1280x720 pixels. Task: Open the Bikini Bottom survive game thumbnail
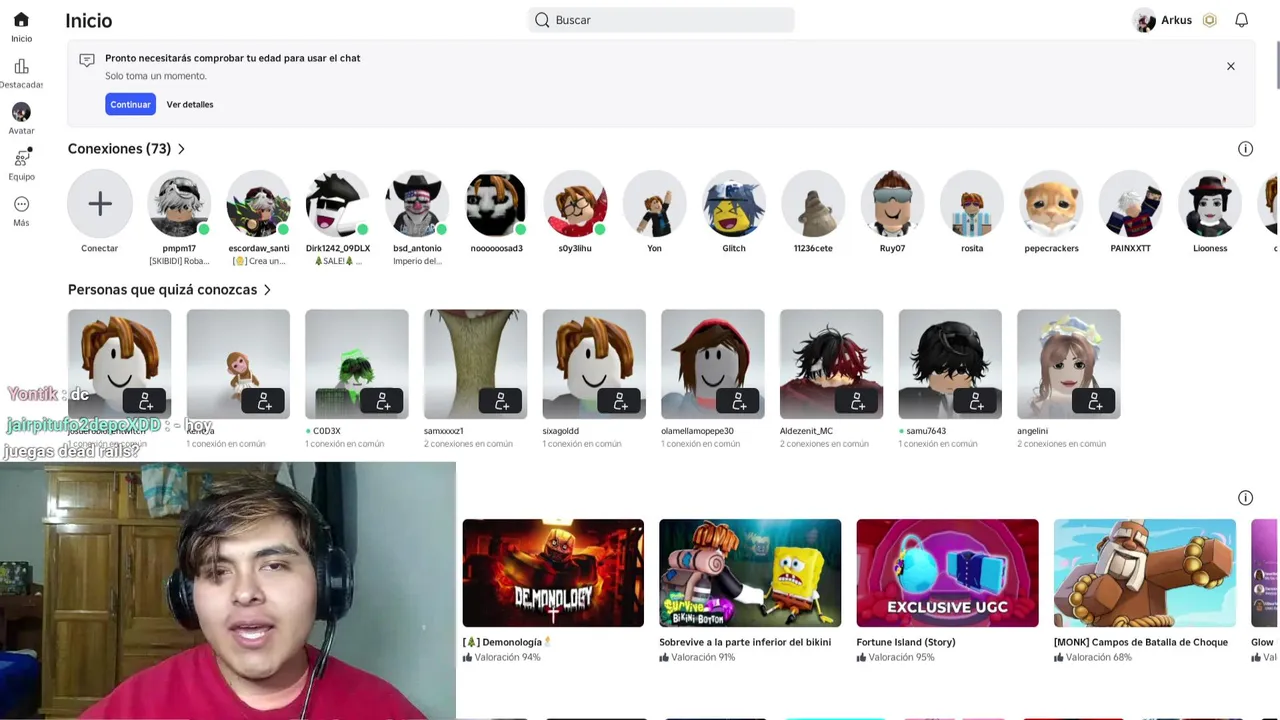click(750, 573)
